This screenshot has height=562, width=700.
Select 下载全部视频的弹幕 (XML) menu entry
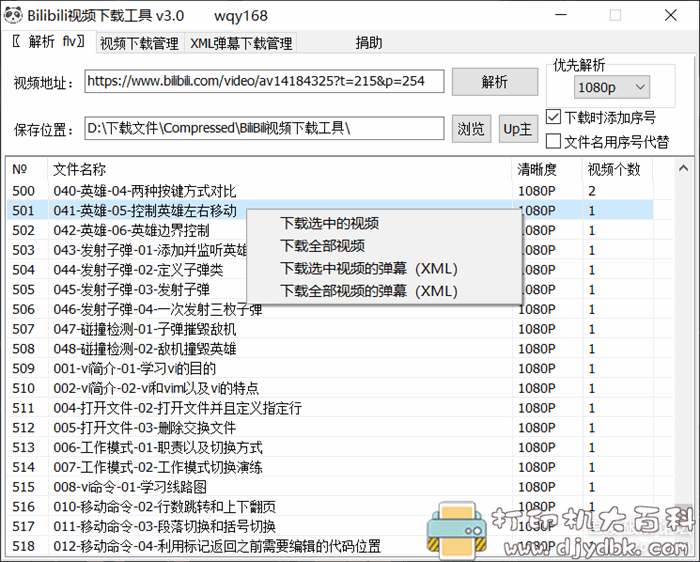click(x=369, y=291)
